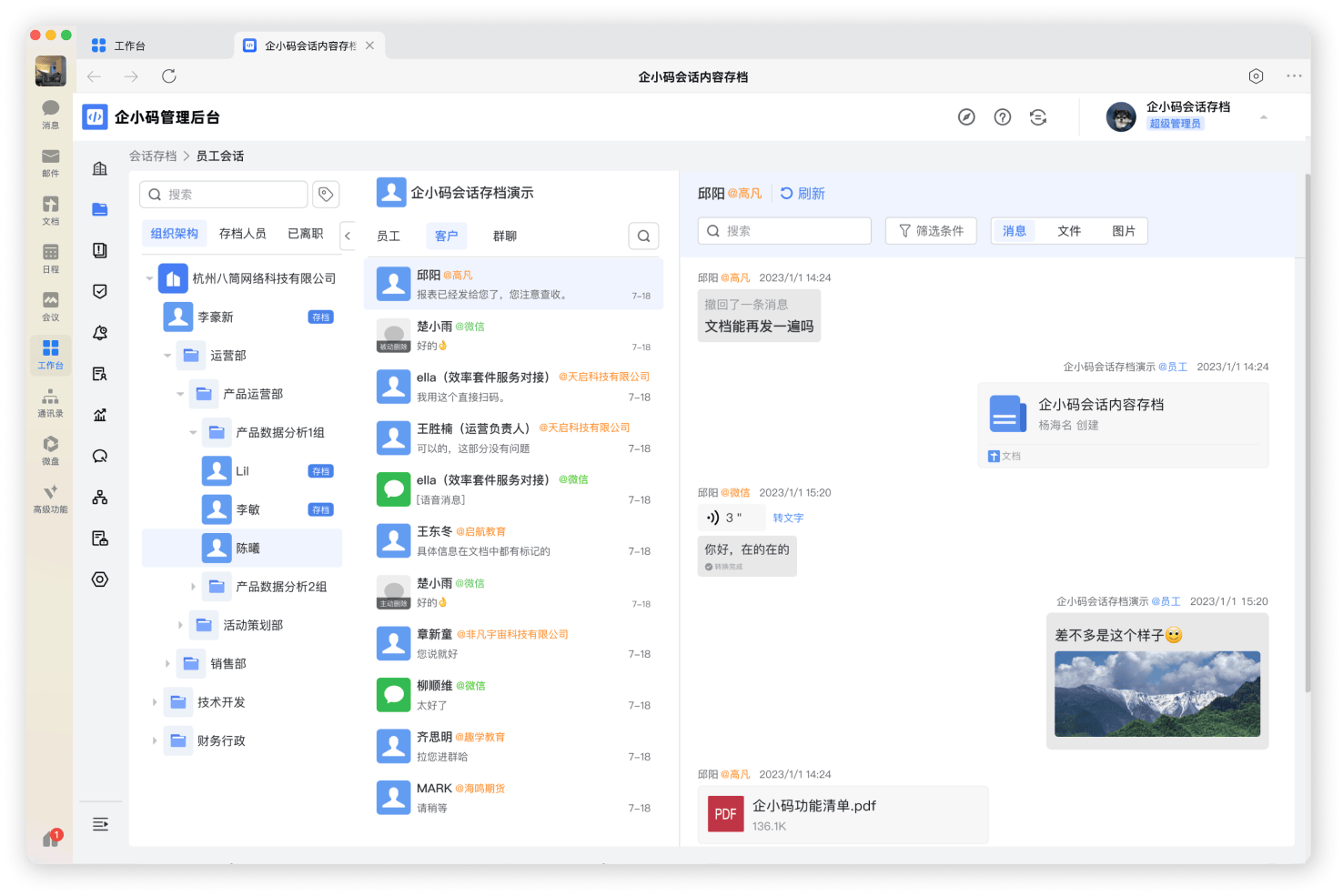Click the building icon in admin sidebar
The width and height of the screenshot is (1343, 896).
pyautogui.click(x=100, y=168)
